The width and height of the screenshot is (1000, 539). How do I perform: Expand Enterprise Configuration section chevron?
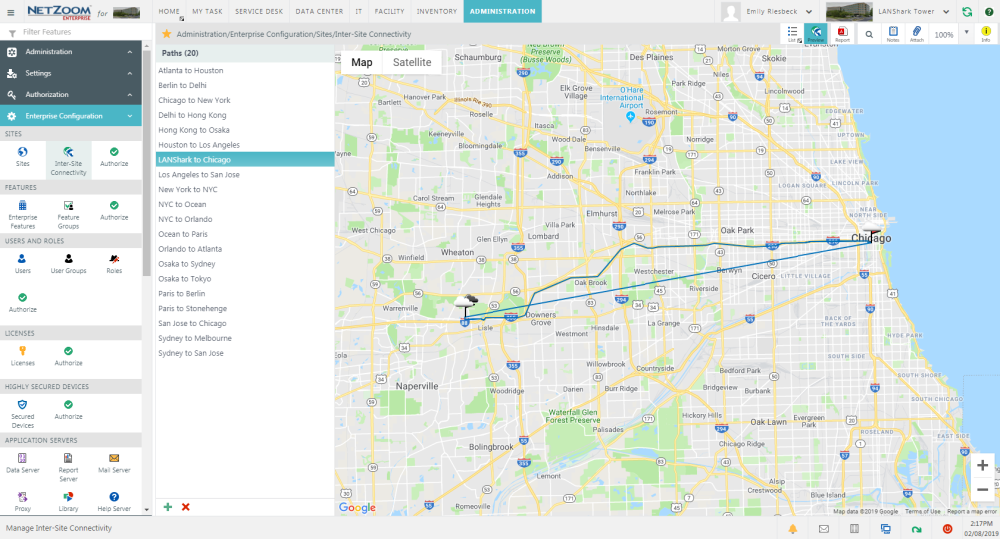[130, 116]
